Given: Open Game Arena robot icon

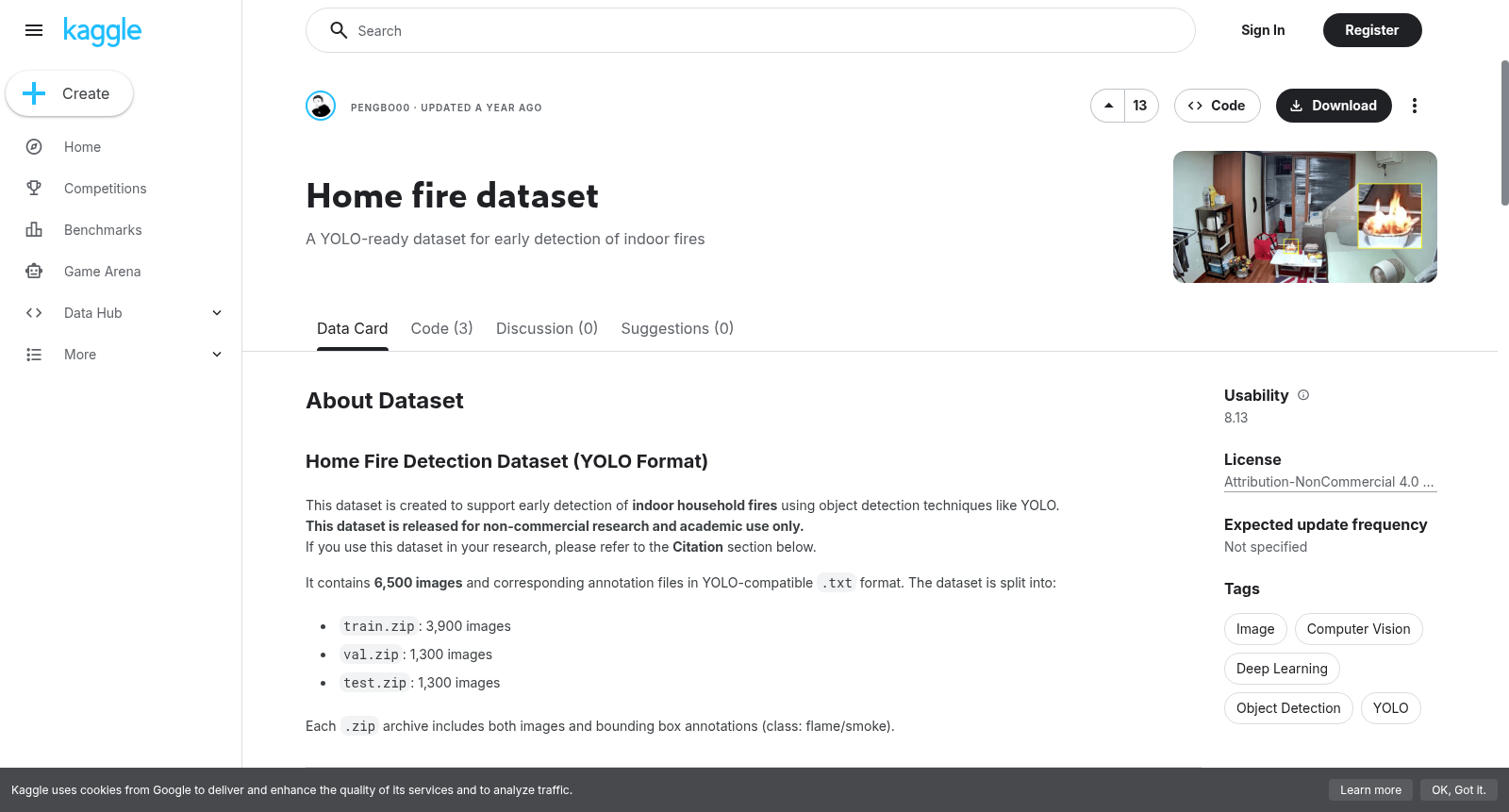Looking at the screenshot, I should click(34, 272).
